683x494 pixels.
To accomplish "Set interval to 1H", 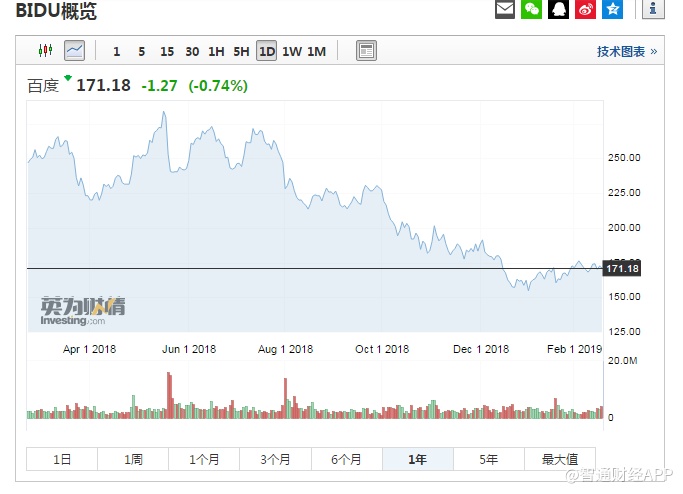I will coord(216,51).
